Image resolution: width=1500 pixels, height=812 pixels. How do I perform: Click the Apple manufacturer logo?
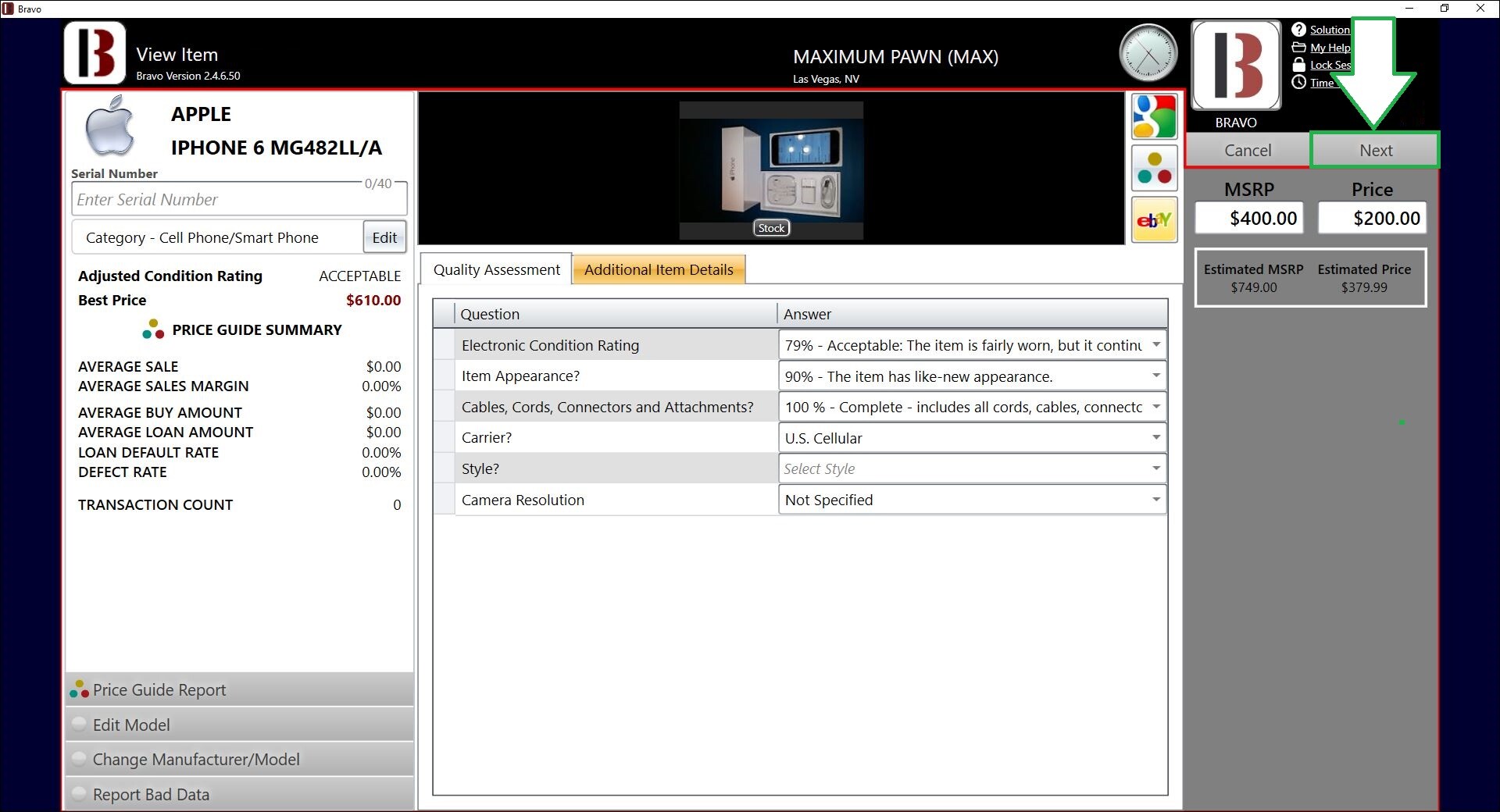[109, 126]
